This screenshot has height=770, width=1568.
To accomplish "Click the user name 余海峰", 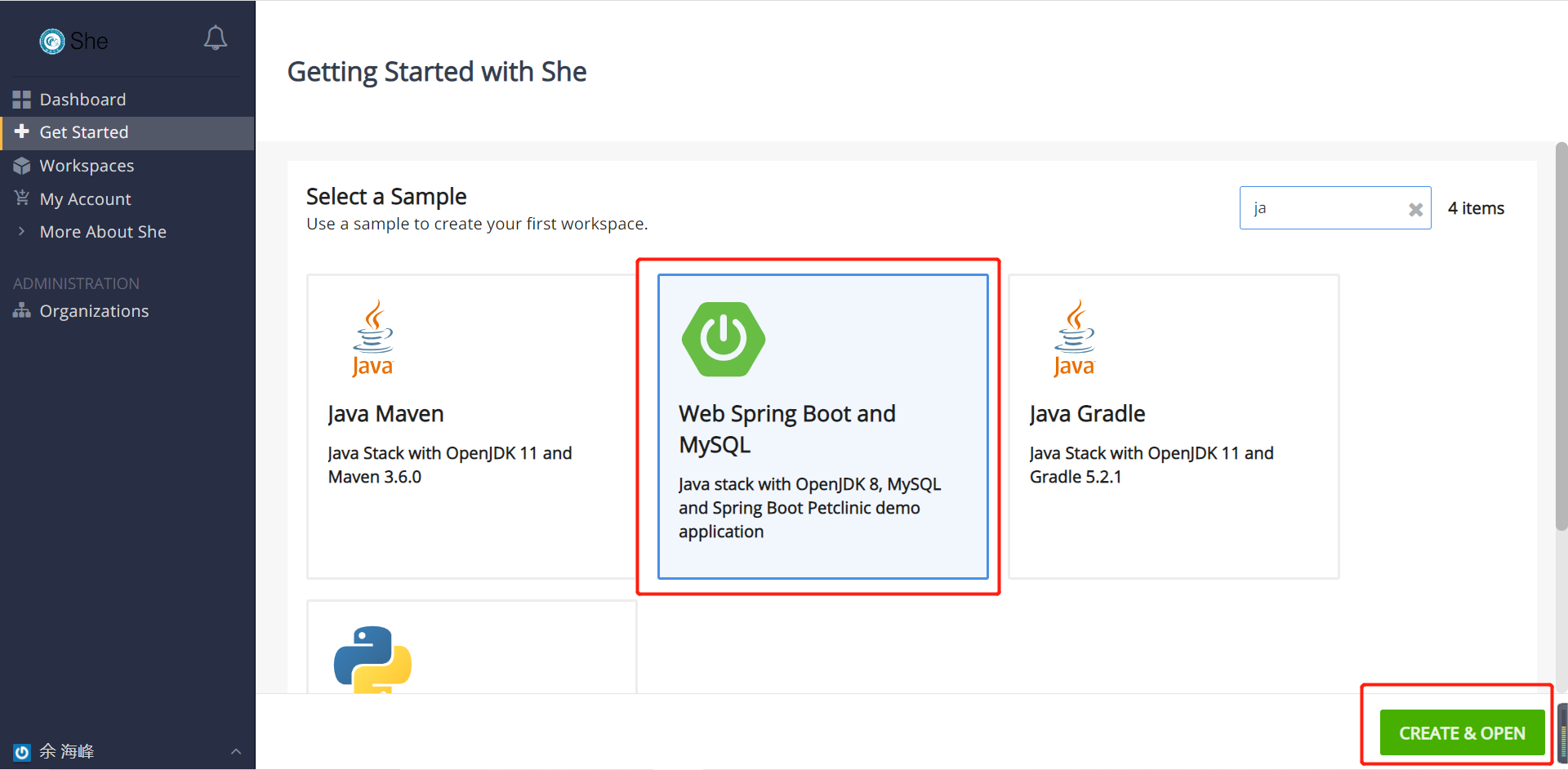I will [67, 751].
